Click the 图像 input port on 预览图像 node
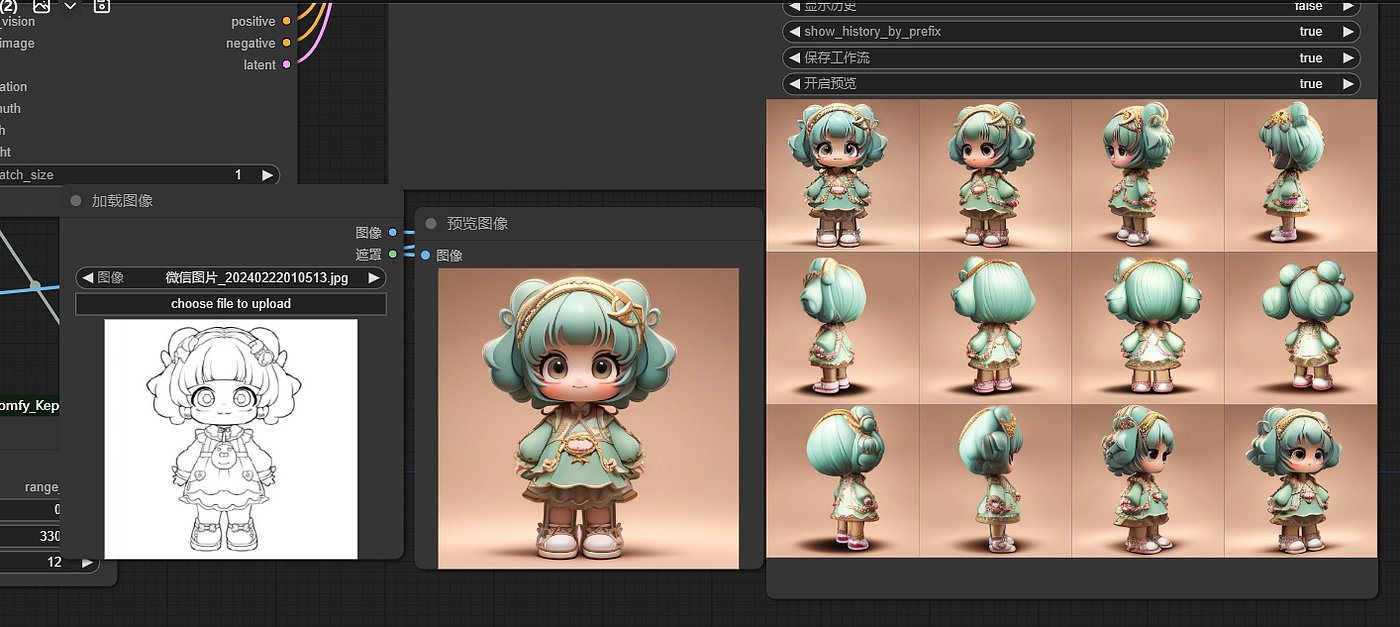 tap(426, 256)
